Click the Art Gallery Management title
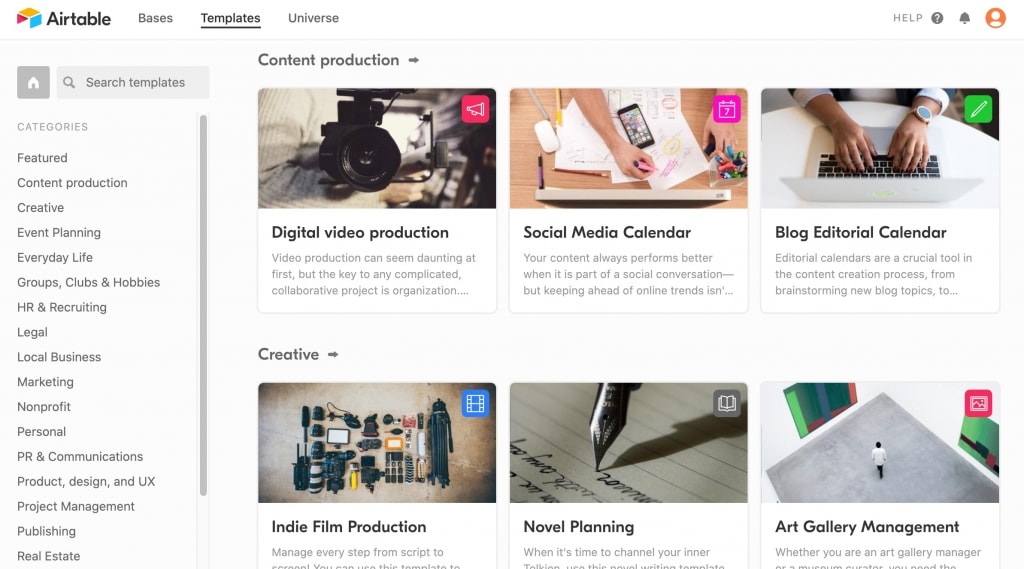1024x569 pixels. coord(867,527)
